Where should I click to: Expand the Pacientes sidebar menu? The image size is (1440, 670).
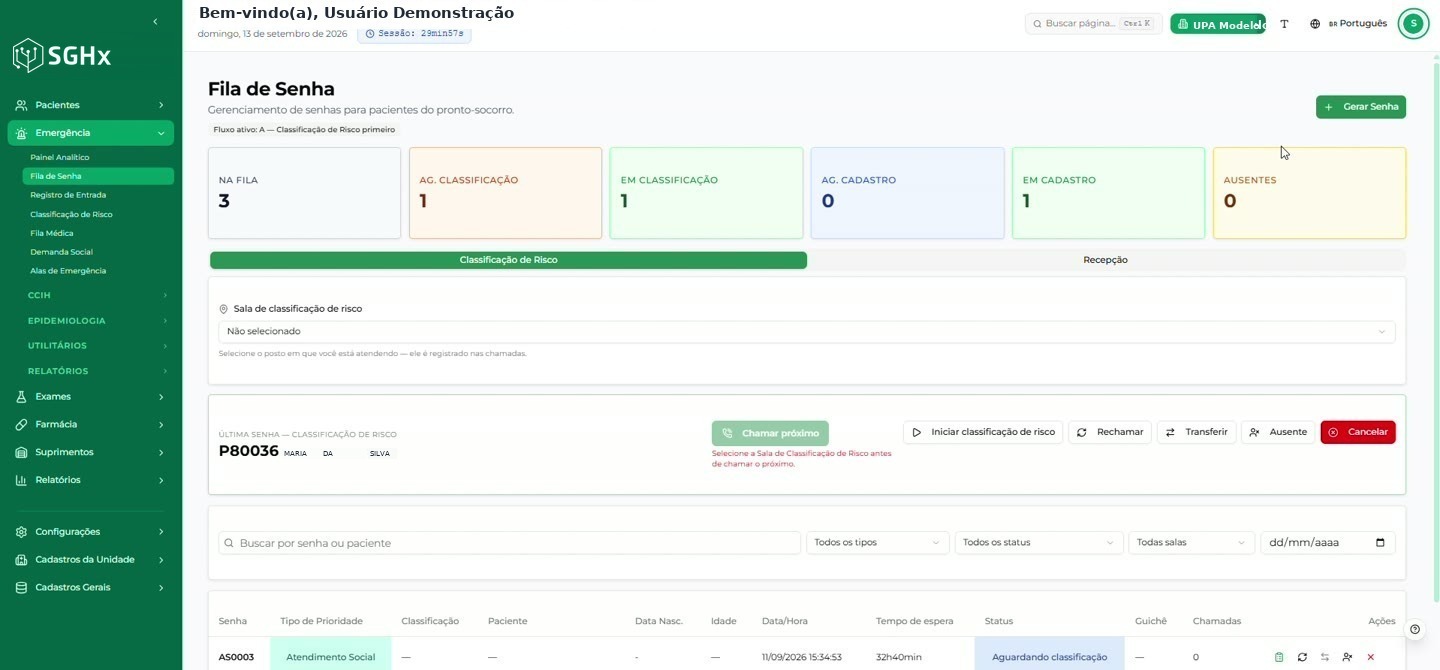click(91, 105)
